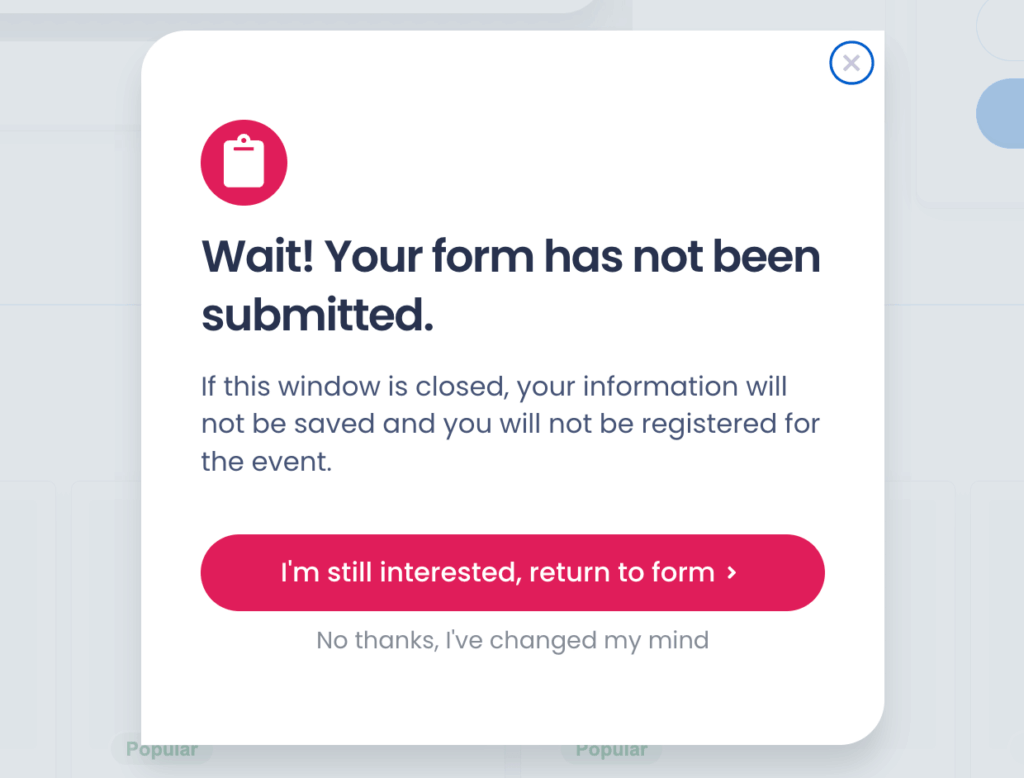Click the white clipboard glyph inside the circle
Viewport: 1024px width, 778px height.
point(244,162)
